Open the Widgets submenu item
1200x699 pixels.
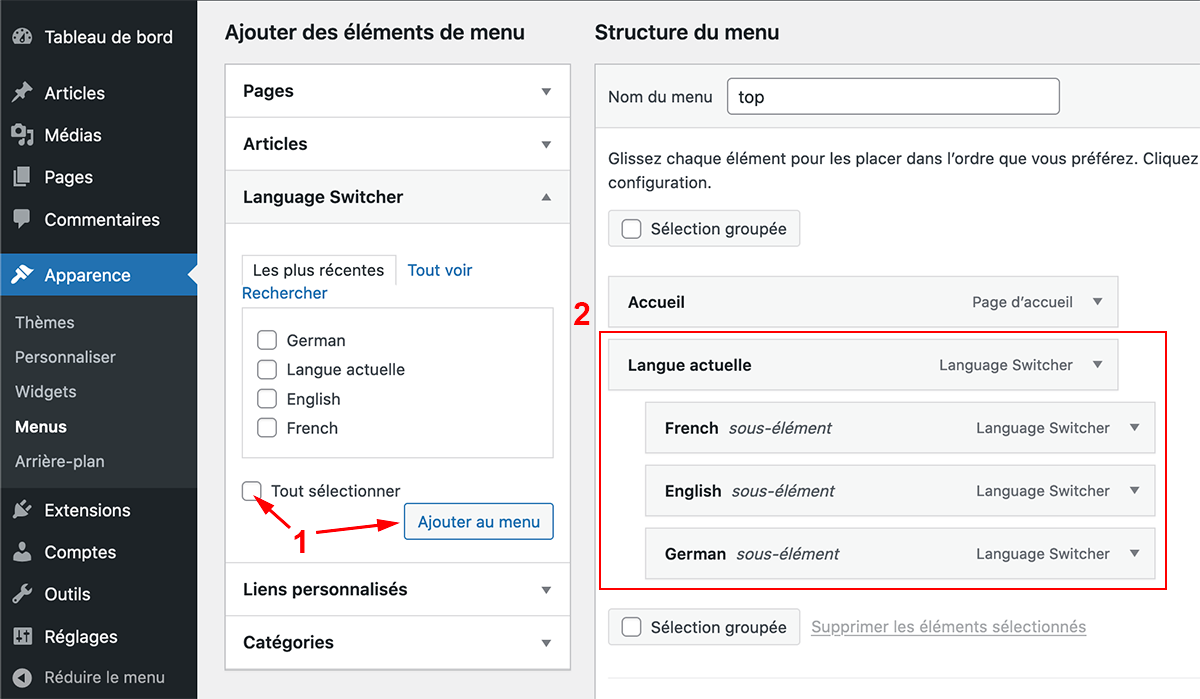pos(46,392)
